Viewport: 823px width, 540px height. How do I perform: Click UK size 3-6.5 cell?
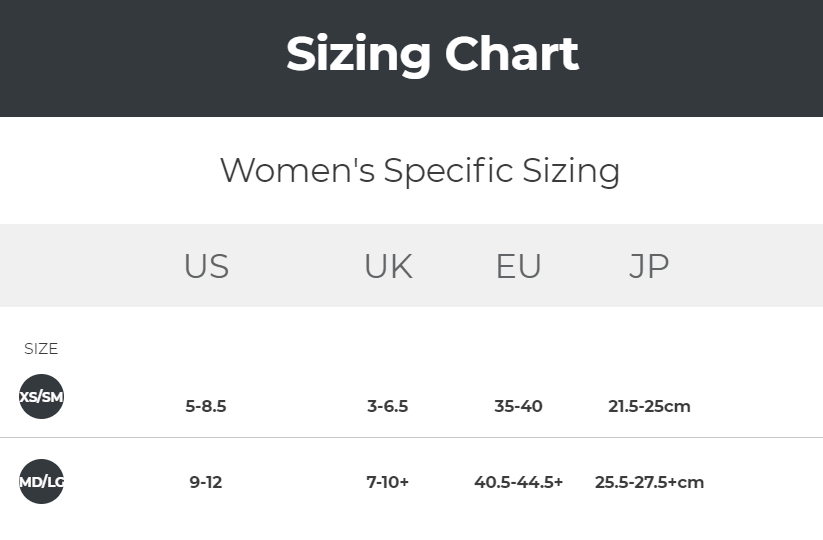387,406
